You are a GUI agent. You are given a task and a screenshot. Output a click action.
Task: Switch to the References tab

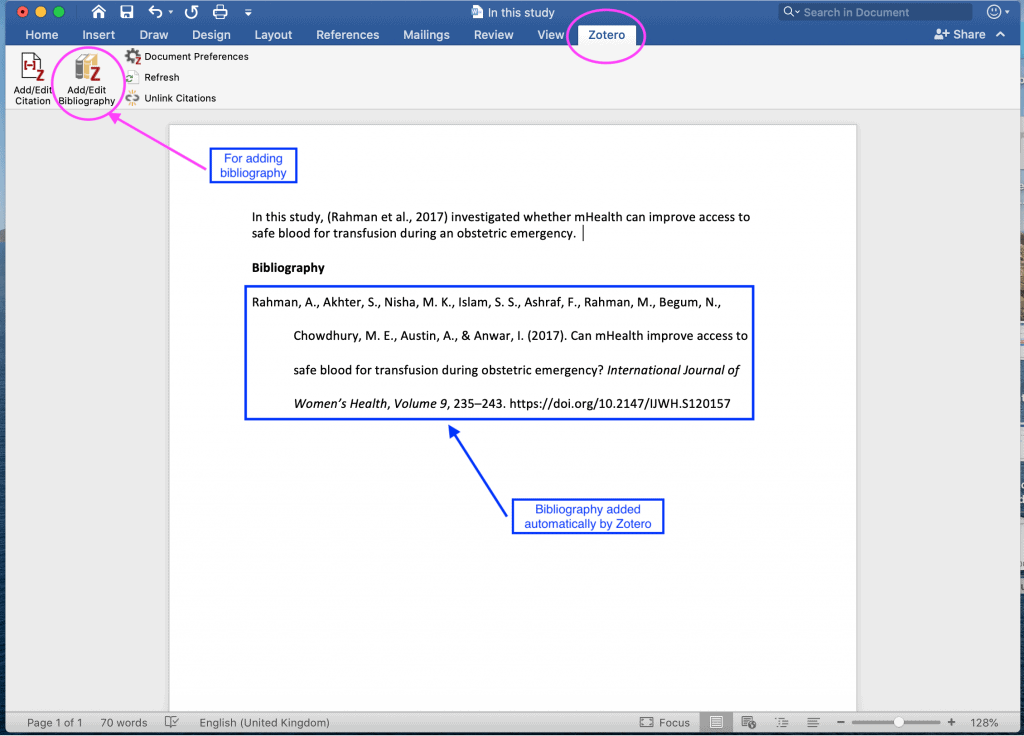point(346,35)
